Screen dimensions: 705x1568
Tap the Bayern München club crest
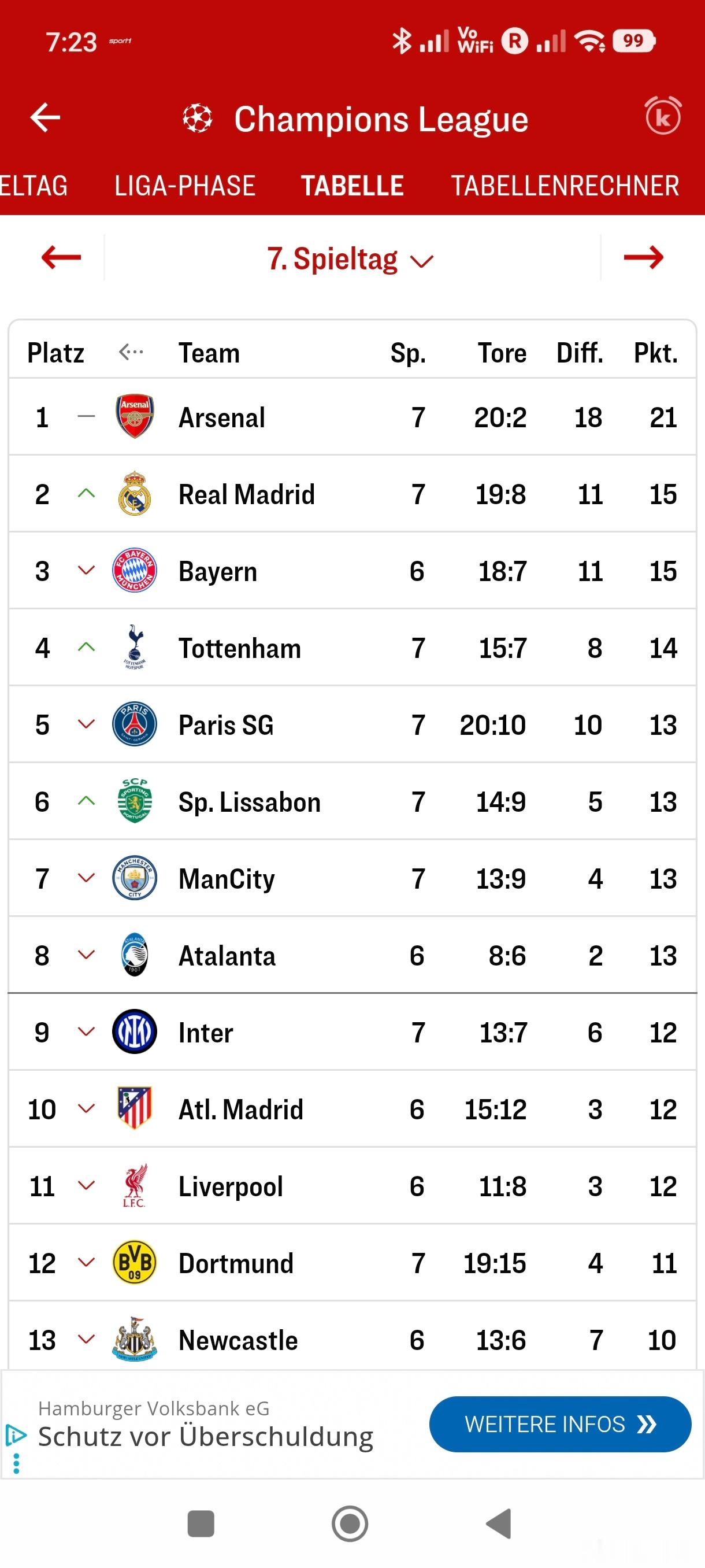point(135,571)
